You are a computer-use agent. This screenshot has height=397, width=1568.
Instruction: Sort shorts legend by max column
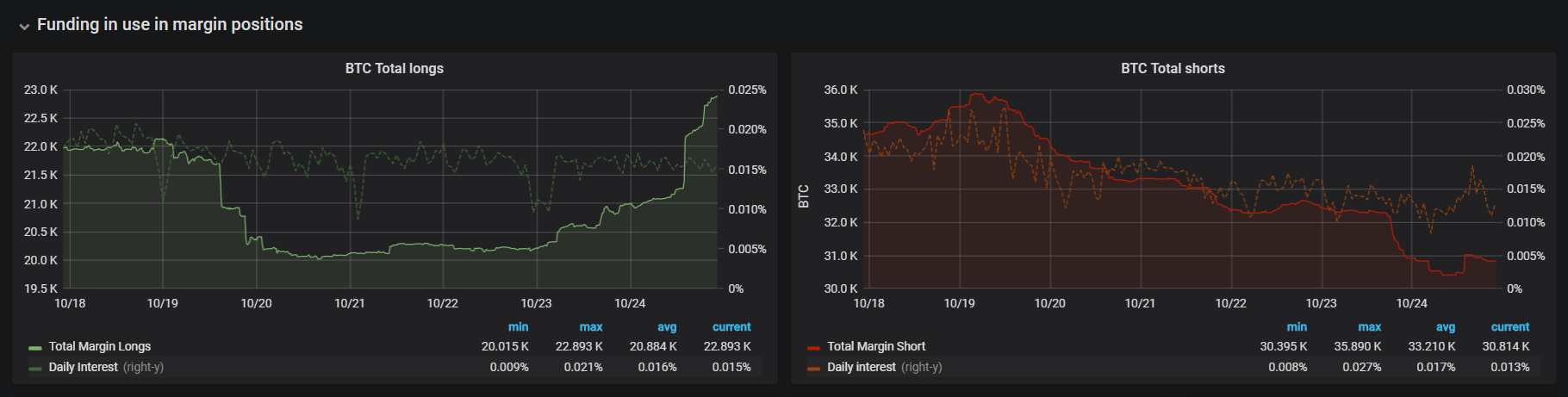point(1369,327)
